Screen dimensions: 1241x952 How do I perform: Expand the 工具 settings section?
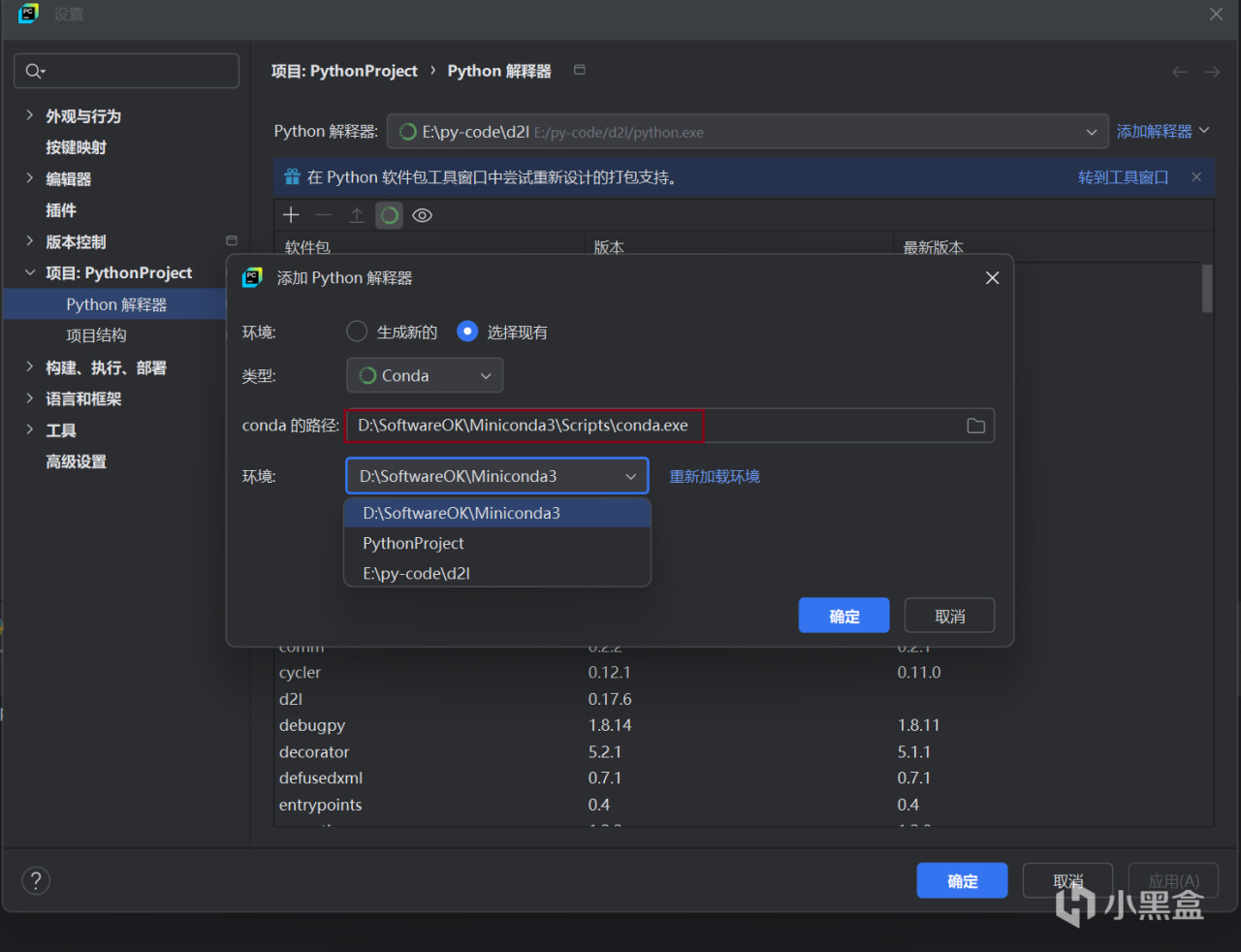[29, 429]
